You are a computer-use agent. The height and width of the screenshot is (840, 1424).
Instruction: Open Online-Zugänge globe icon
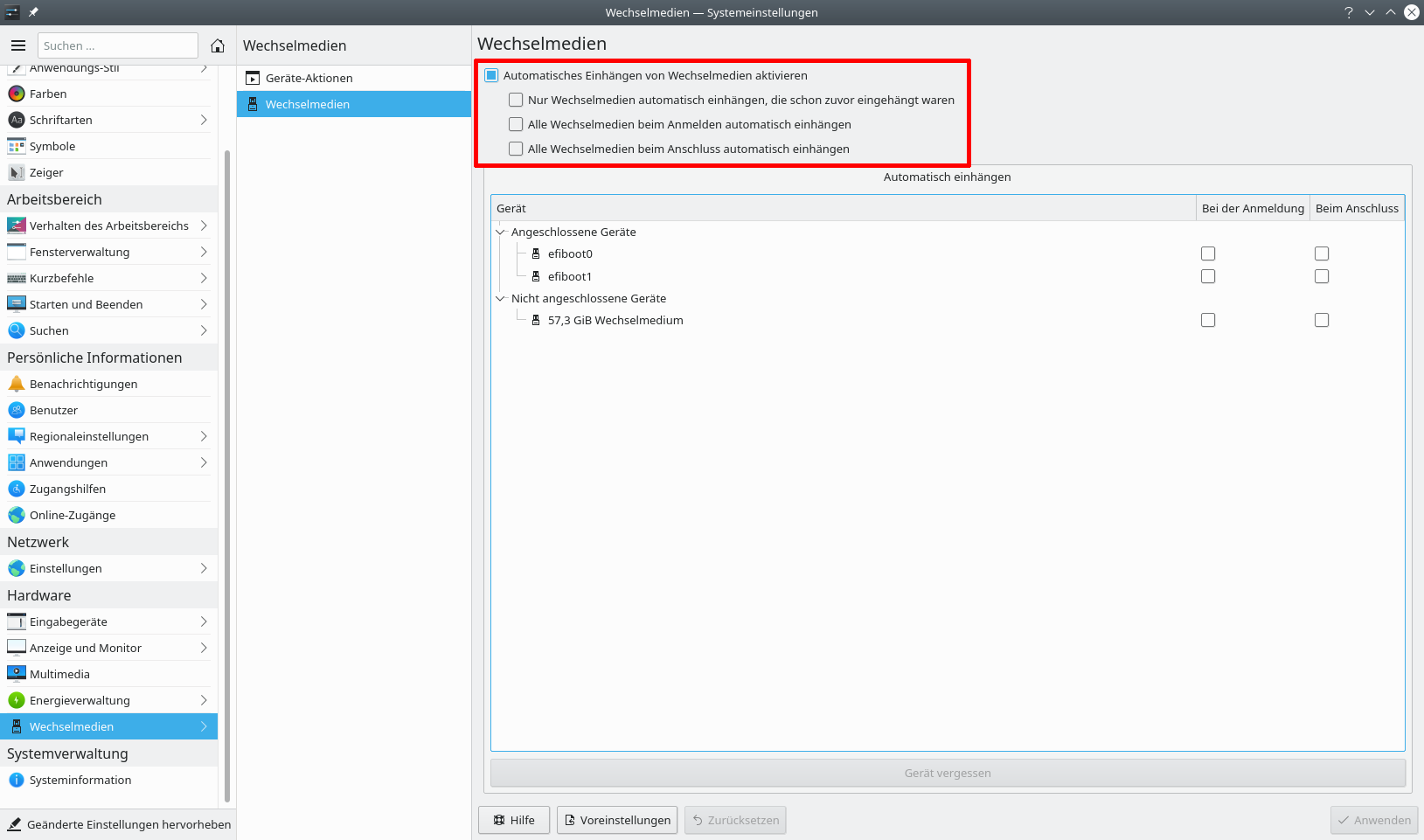[17, 515]
